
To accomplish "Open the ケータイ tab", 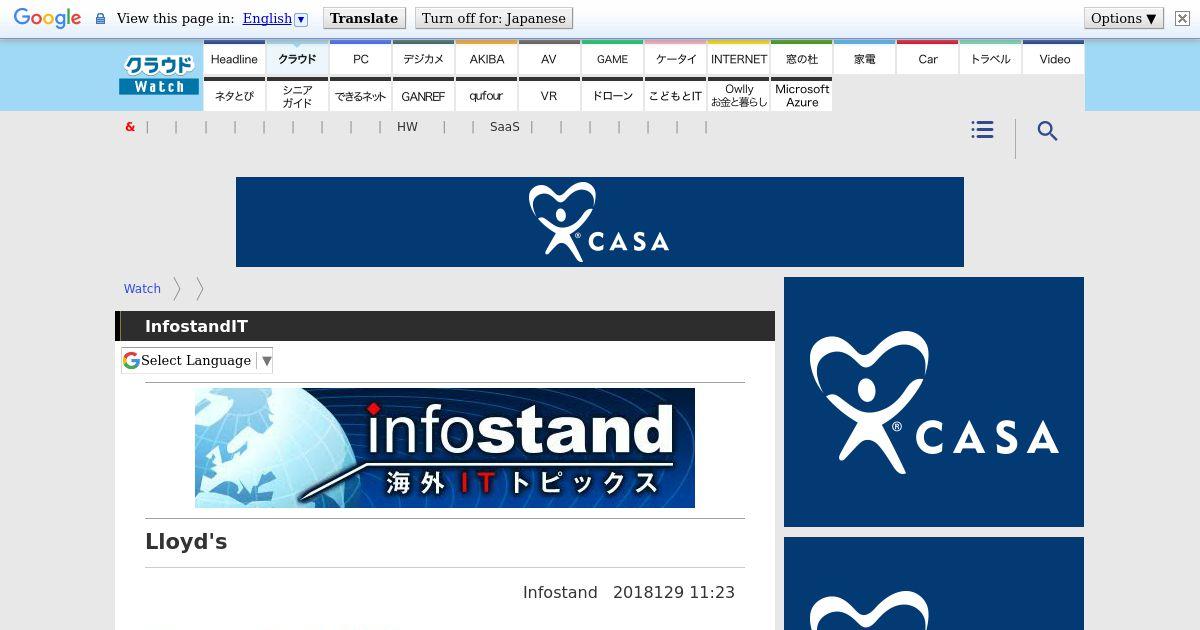I will point(675,58).
